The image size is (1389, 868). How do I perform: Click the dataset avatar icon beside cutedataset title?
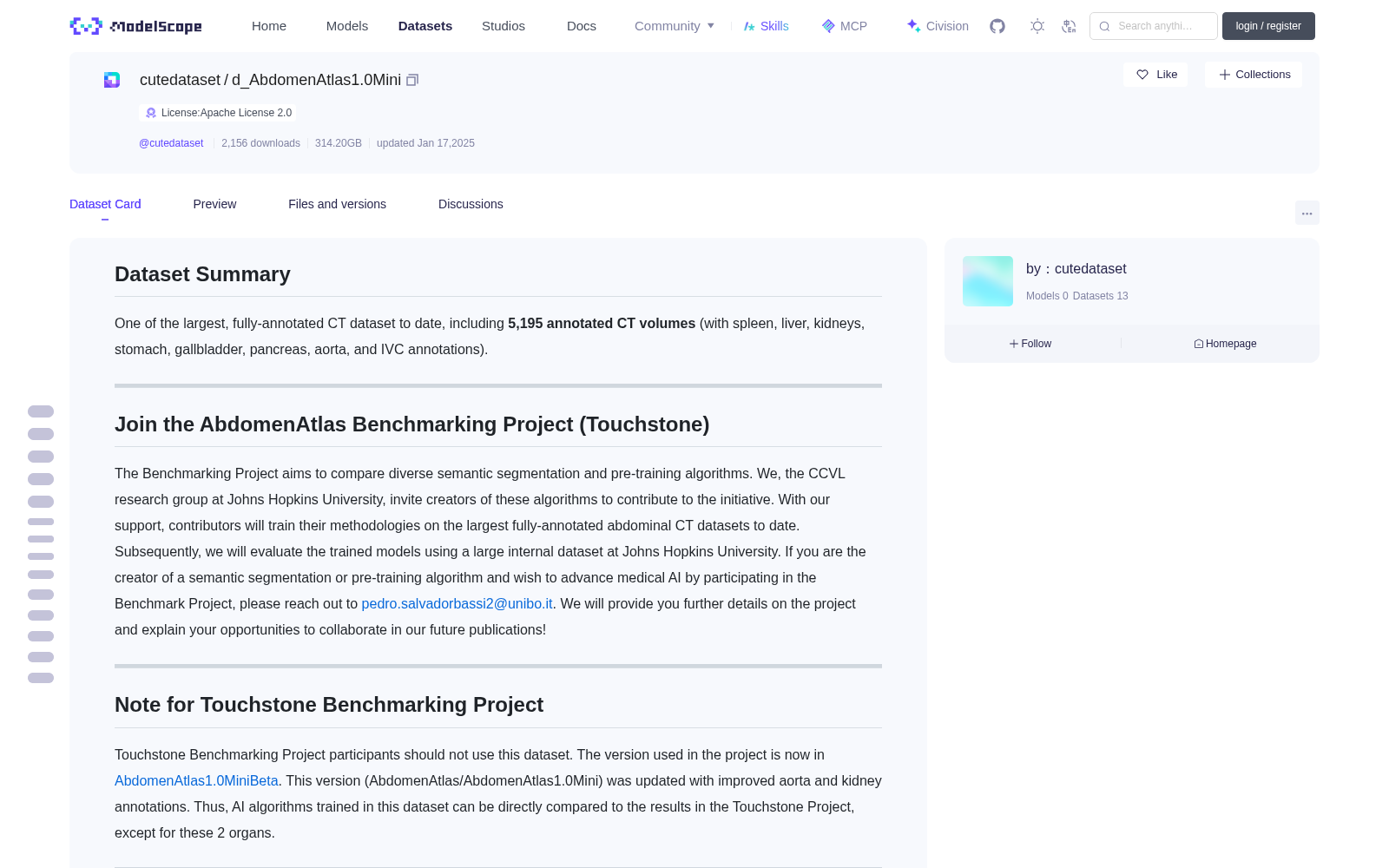[x=112, y=80]
